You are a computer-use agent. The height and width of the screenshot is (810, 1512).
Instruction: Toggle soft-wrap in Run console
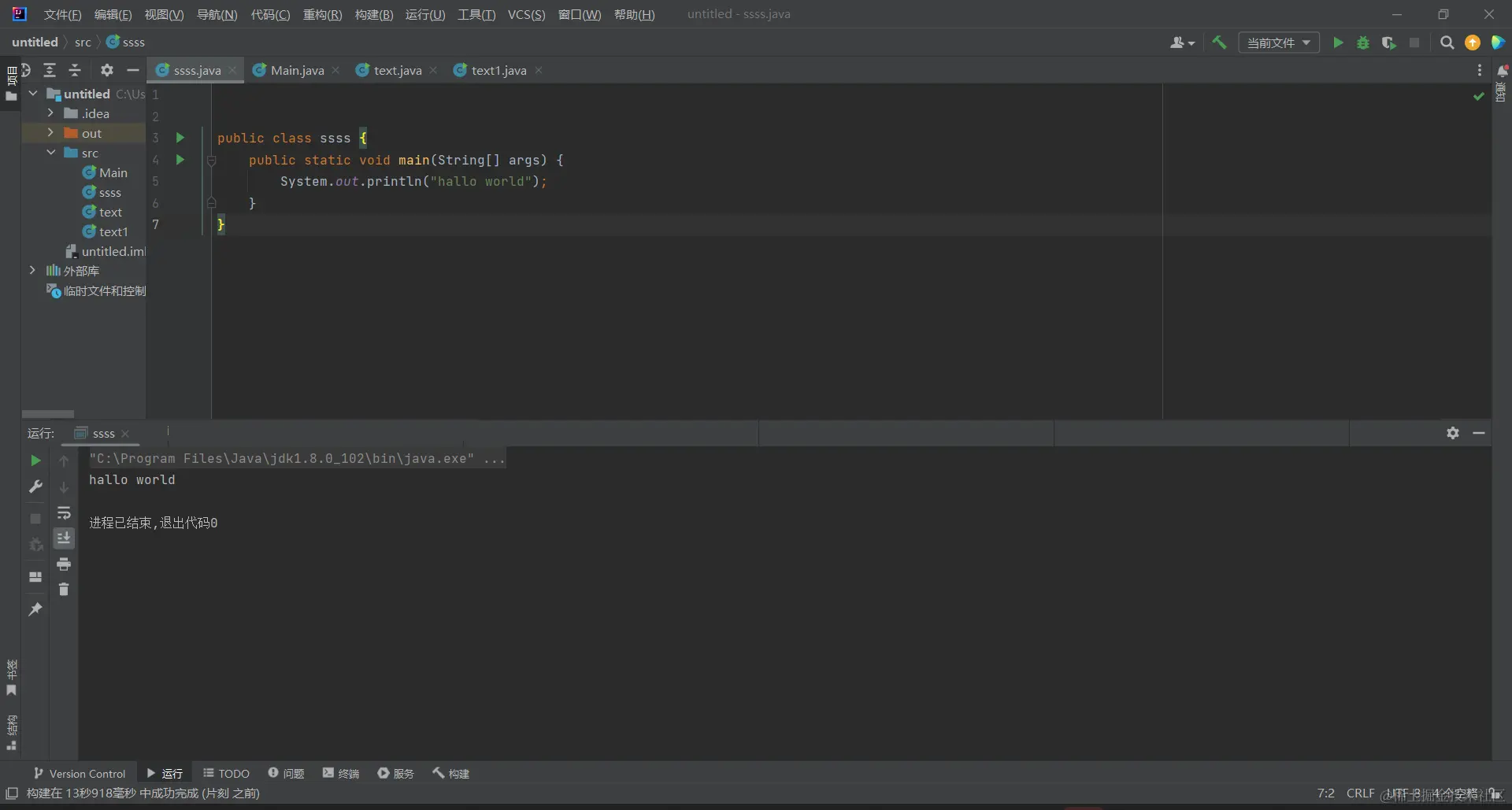point(64,513)
